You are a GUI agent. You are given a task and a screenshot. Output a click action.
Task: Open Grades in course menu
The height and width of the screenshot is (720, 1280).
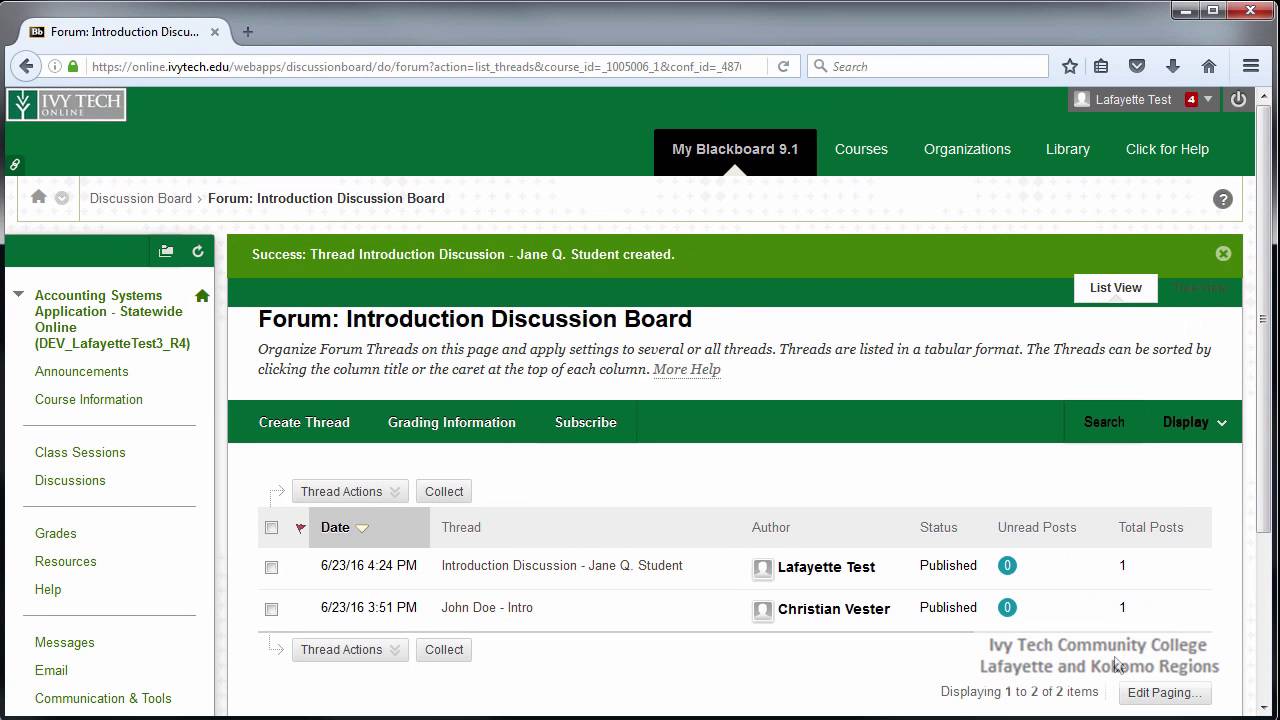click(x=56, y=533)
